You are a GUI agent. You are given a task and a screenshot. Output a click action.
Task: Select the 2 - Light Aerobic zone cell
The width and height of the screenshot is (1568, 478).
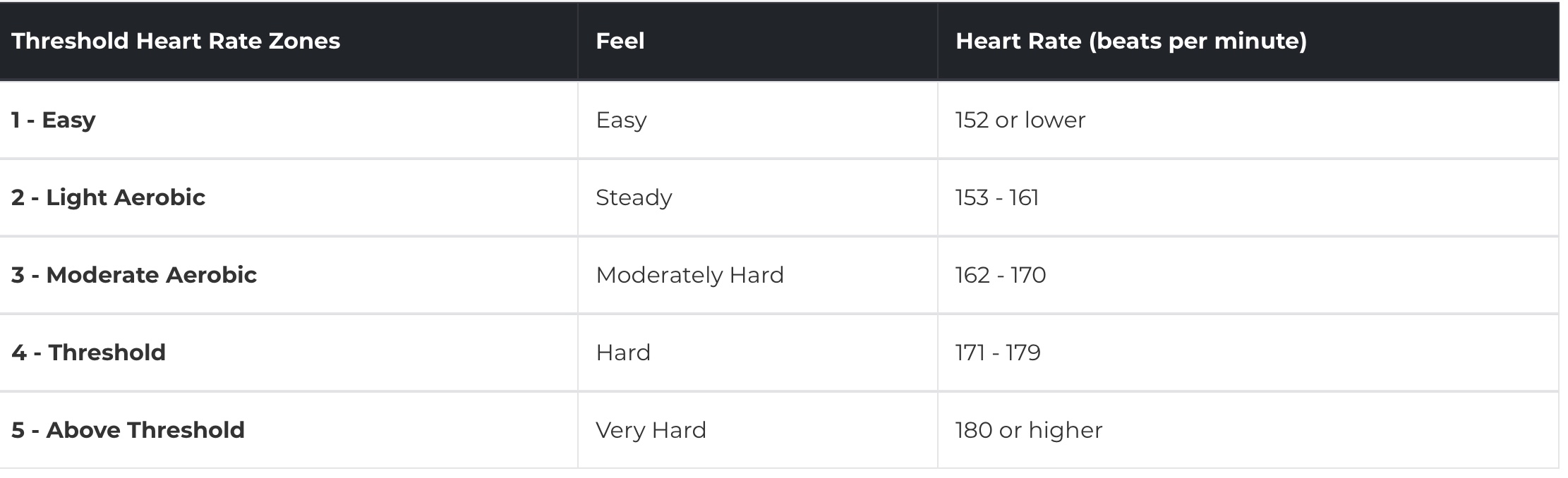pos(289,197)
